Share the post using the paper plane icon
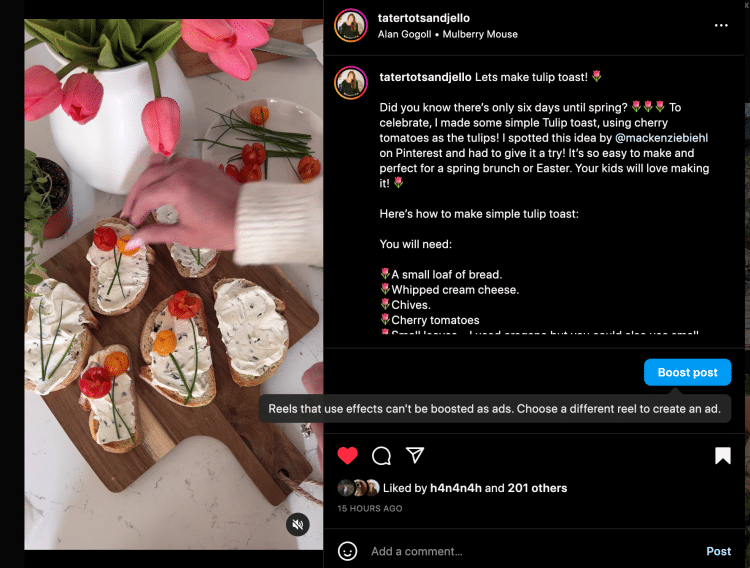Screen dimensions: 750x568 click(x=415, y=455)
